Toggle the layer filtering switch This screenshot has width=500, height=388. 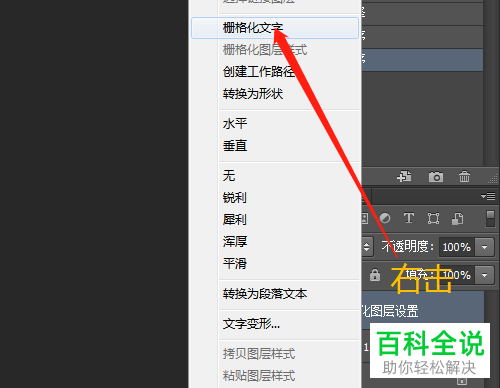[490, 218]
